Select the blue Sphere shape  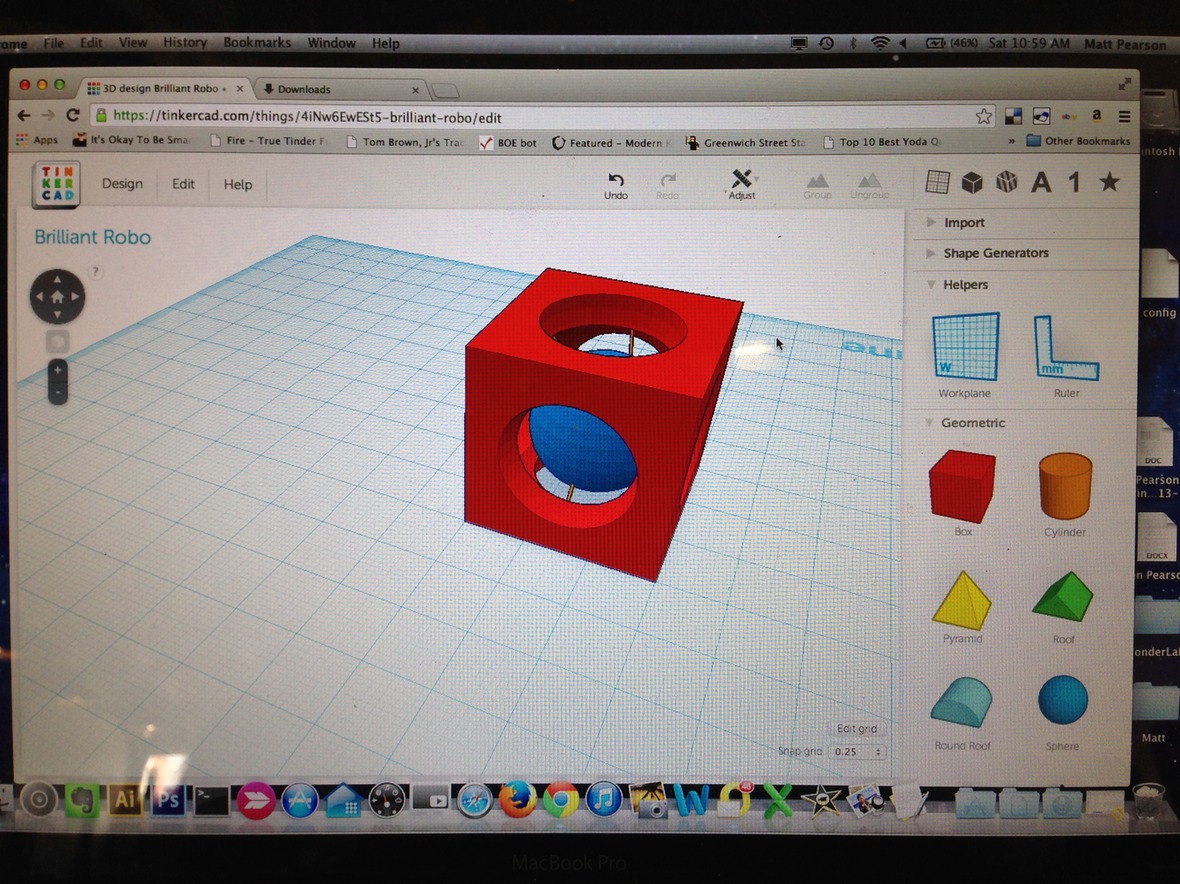(1063, 712)
